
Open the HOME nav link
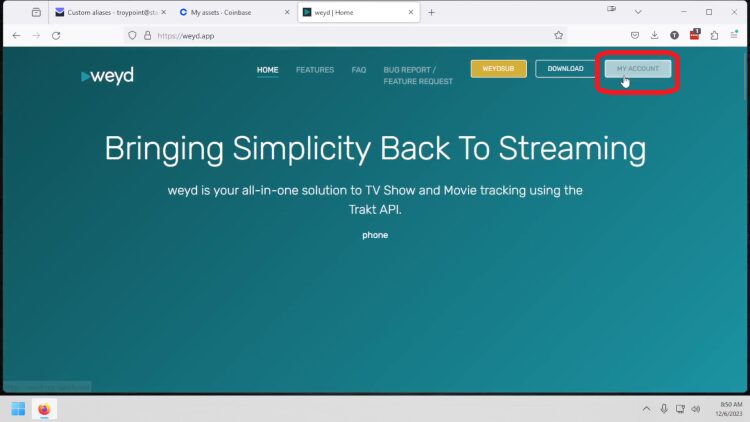pos(267,70)
